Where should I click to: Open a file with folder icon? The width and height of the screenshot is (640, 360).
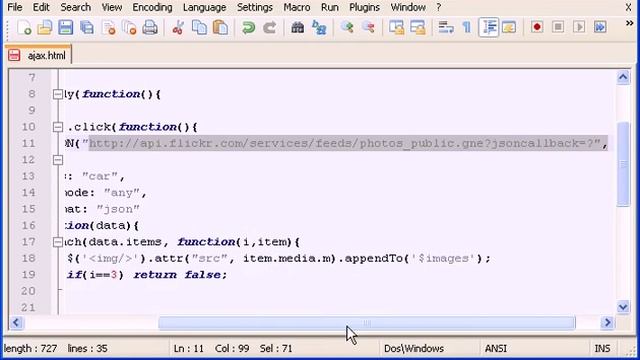click(x=44, y=28)
